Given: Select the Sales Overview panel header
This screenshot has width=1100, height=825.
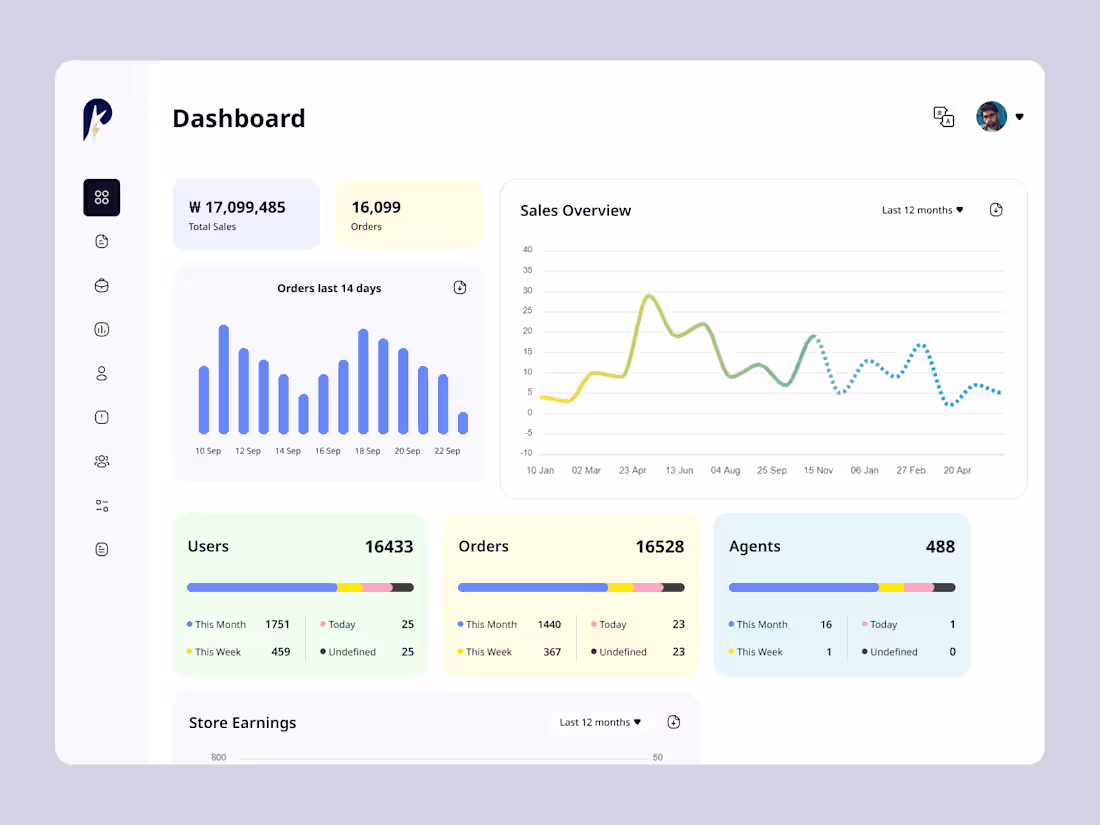Looking at the screenshot, I should pyautogui.click(x=575, y=210).
